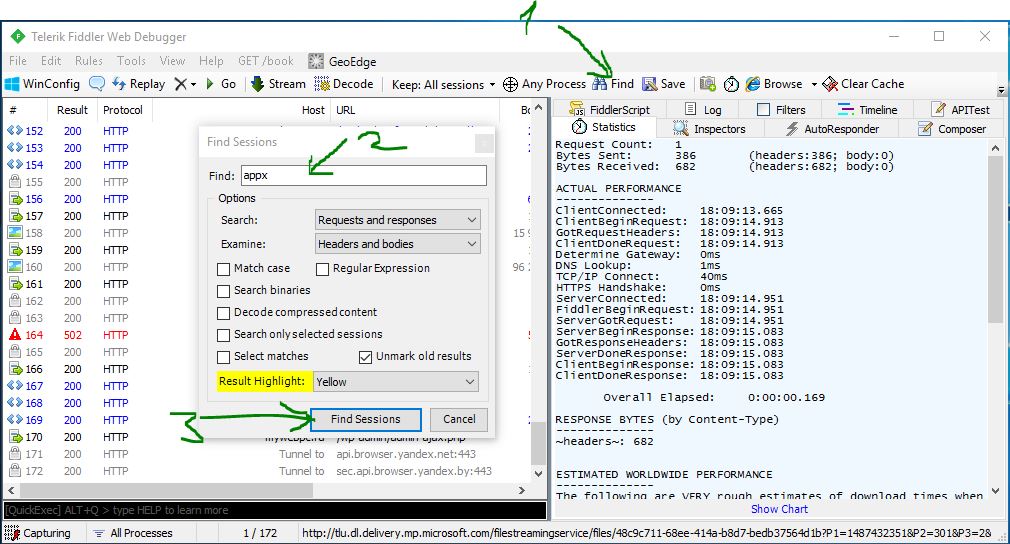Switch to the Filters tab
The width and height of the screenshot is (1010, 544).
(781, 109)
